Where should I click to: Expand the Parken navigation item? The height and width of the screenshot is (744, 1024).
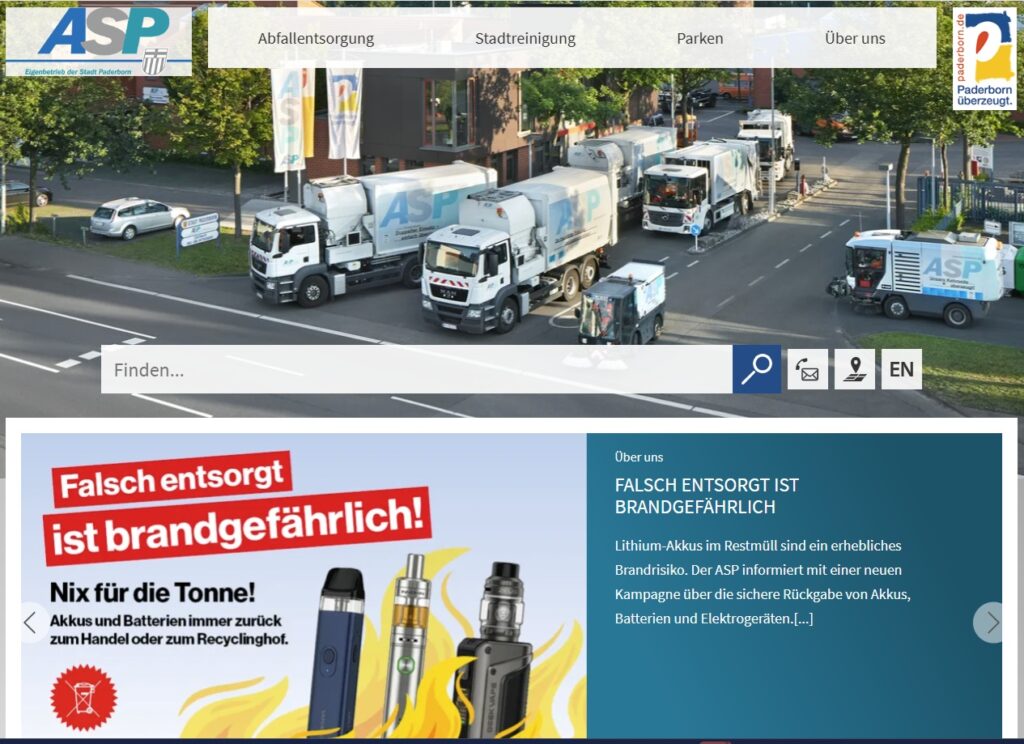[x=699, y=39]
